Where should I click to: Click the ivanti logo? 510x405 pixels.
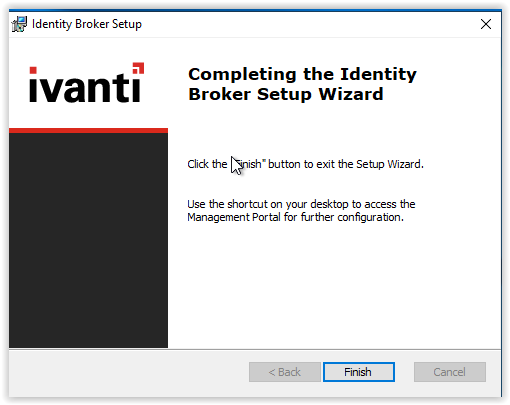pos(87,82)
